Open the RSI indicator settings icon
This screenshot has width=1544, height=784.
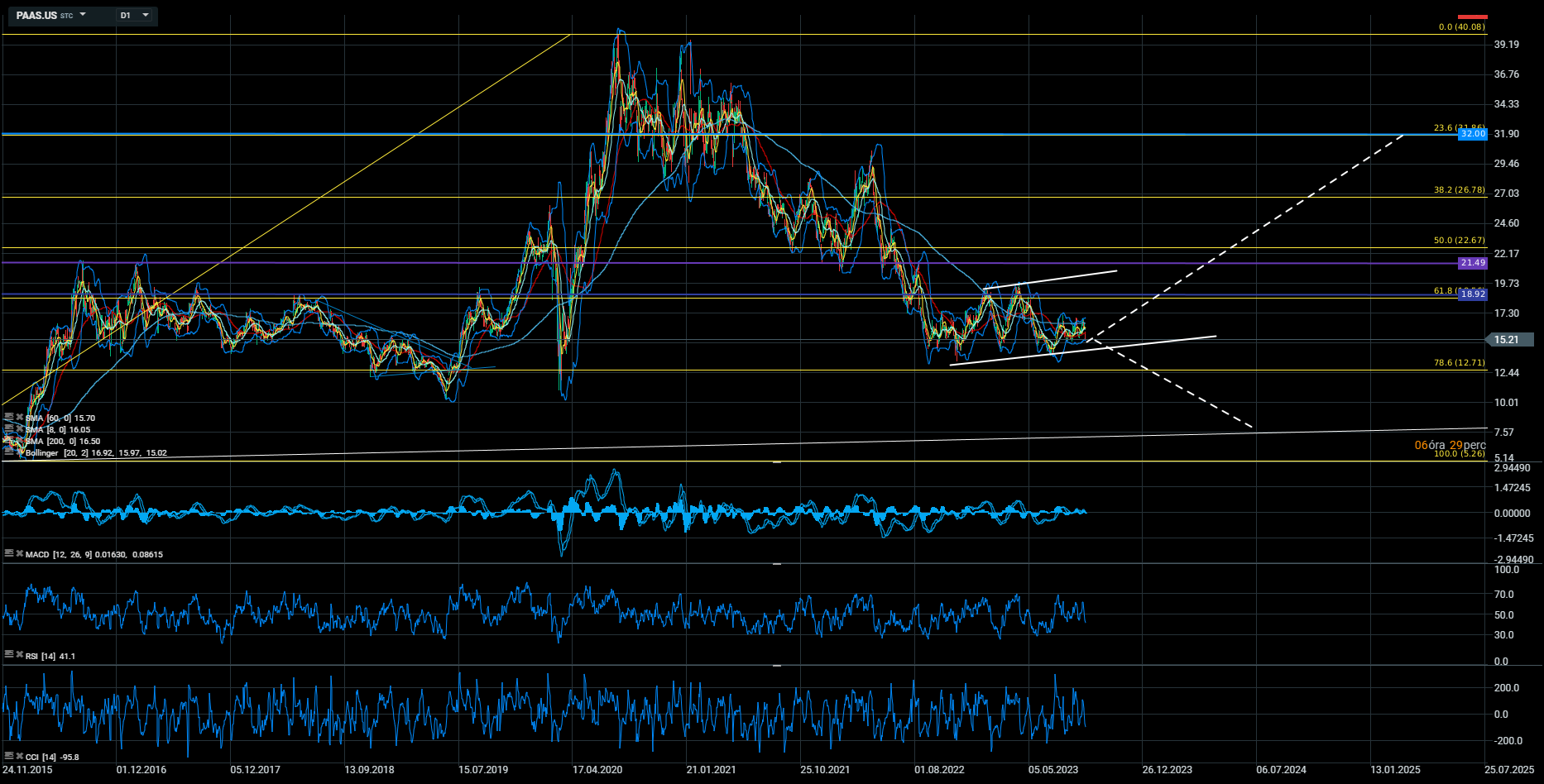[9, 655]
